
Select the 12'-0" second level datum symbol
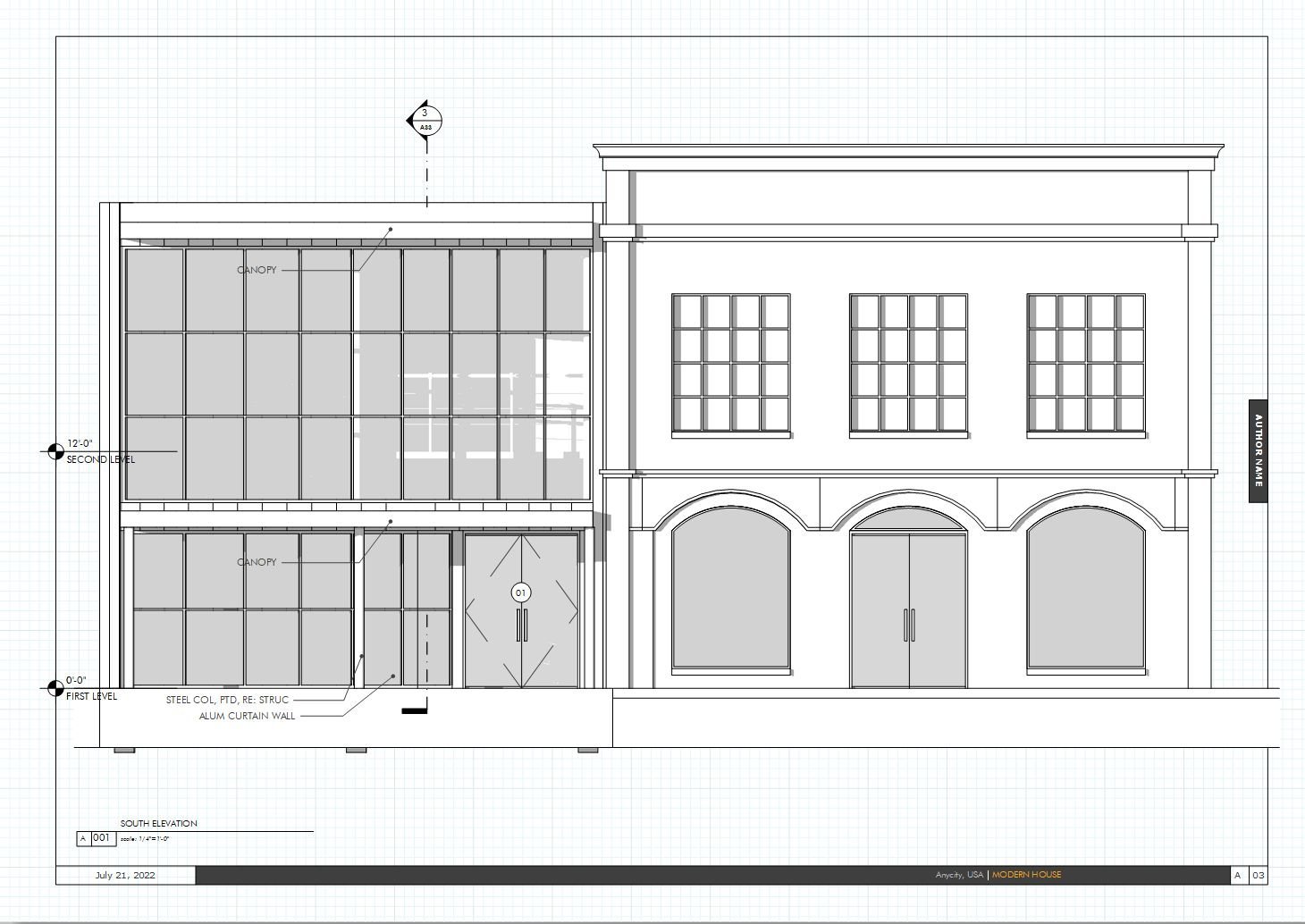pyautogui.click(x=55, y=451)
